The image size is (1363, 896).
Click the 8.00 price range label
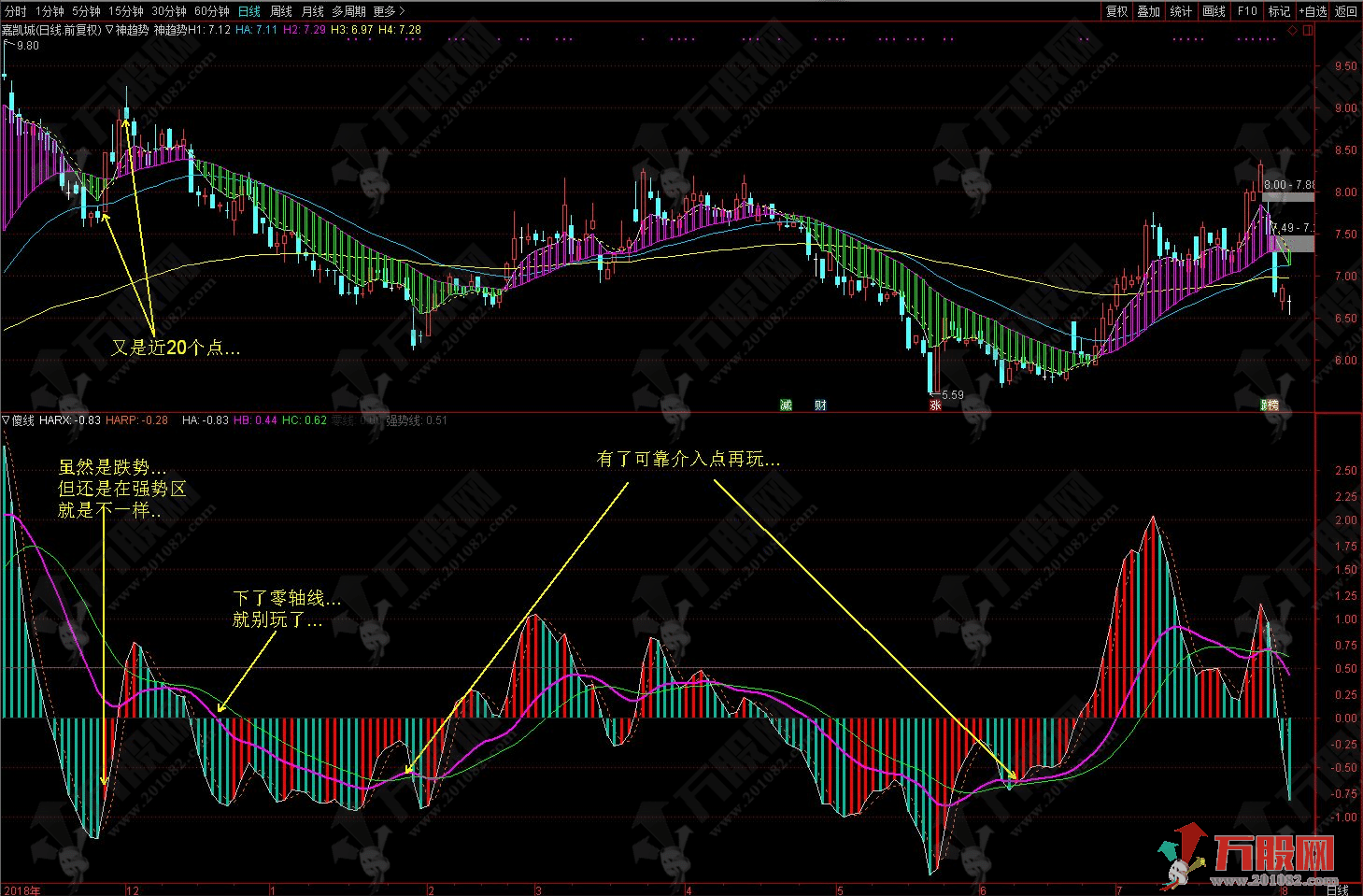[x=1288, y=185]
